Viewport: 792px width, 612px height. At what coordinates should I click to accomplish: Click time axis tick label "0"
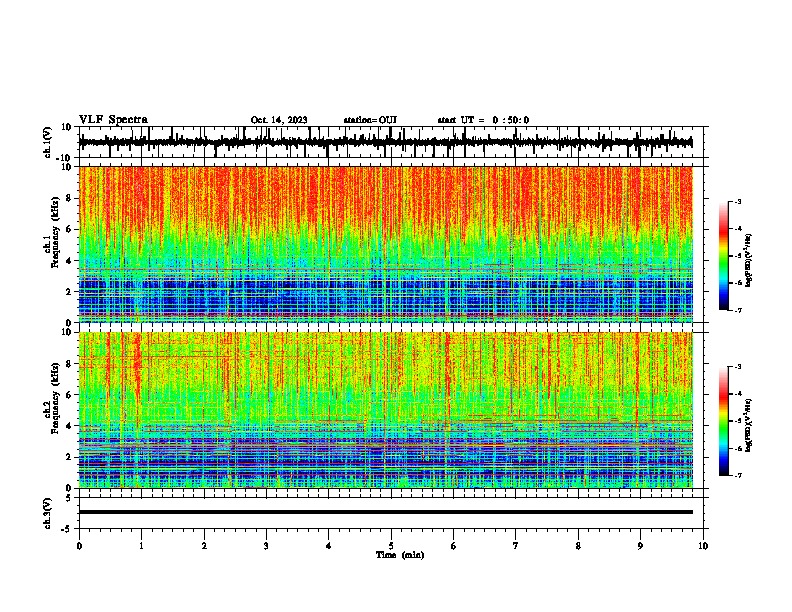pos(79,546)
